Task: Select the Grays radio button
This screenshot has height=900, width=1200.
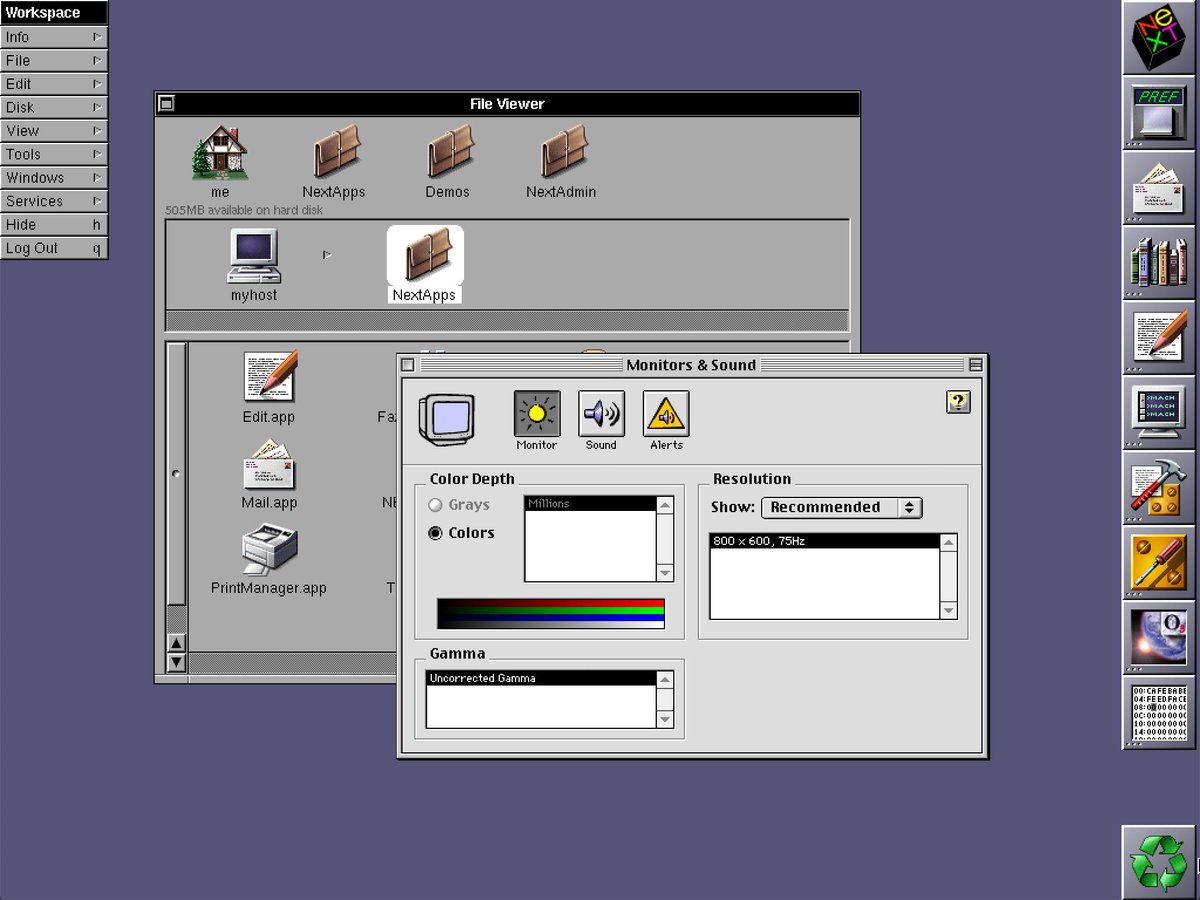Action: (x=435, y=505)
